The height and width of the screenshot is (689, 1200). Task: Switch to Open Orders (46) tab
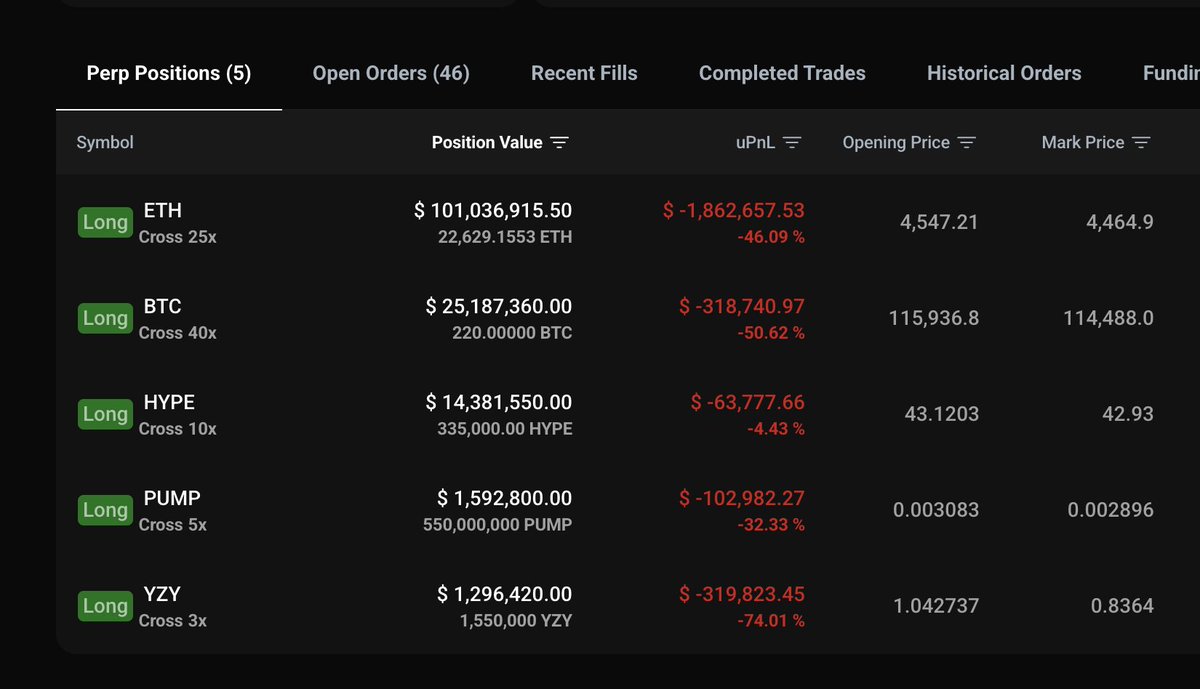point(391,73)
